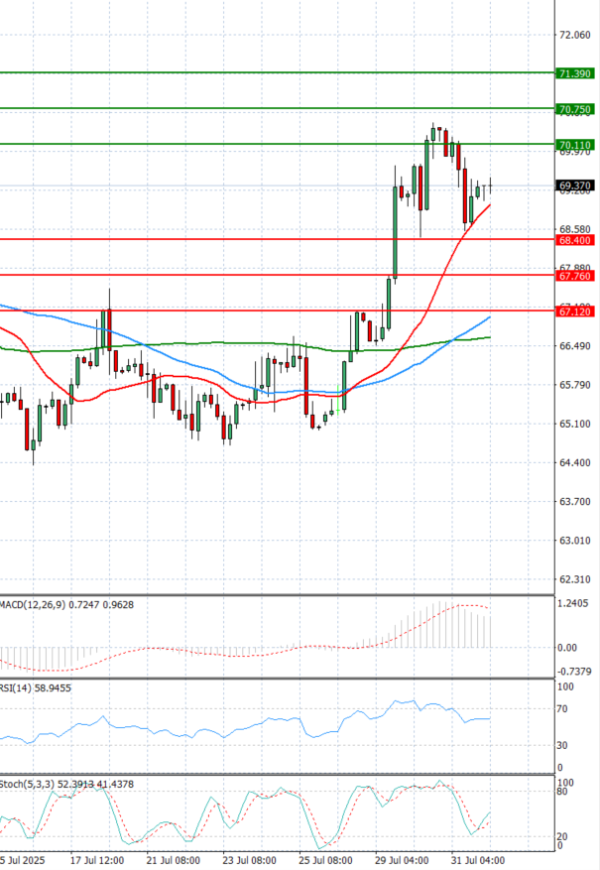Select the green 71.390 price tag
Screen dimensions: 600x870
coord(574,73)
